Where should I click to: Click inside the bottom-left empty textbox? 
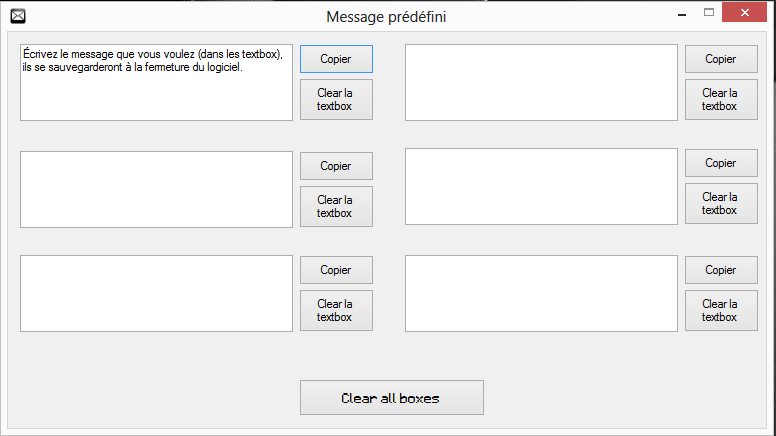point(156,293)
